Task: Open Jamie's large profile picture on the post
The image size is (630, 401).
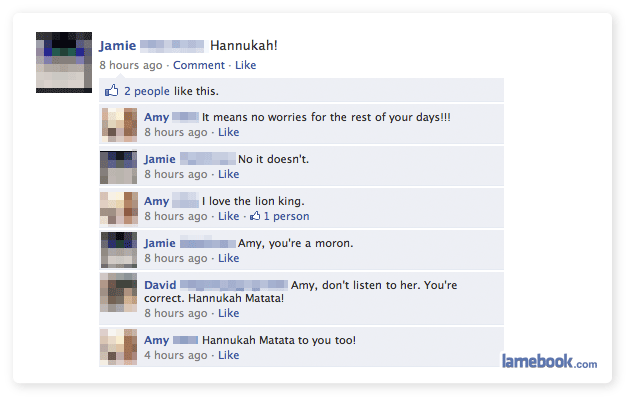Action: (64, 62)
